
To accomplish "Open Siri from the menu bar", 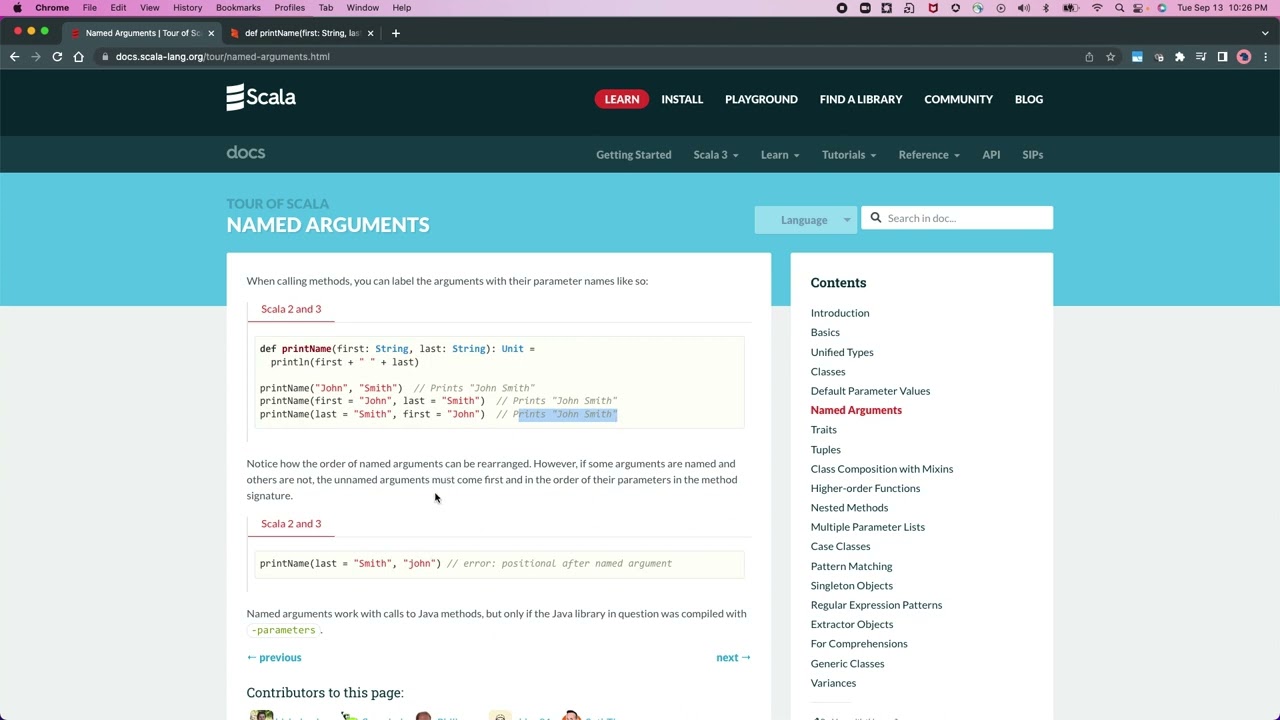I will [1162, 8].
